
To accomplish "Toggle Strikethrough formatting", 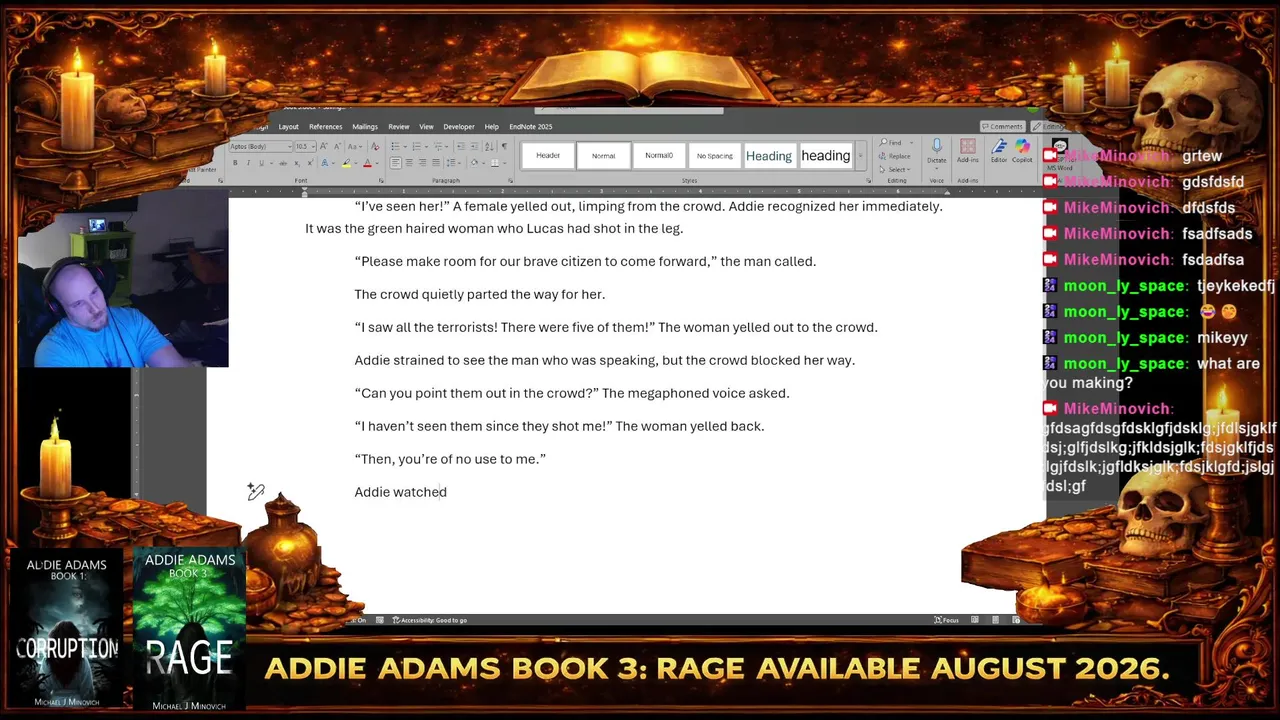I will (x=283, y=163).
